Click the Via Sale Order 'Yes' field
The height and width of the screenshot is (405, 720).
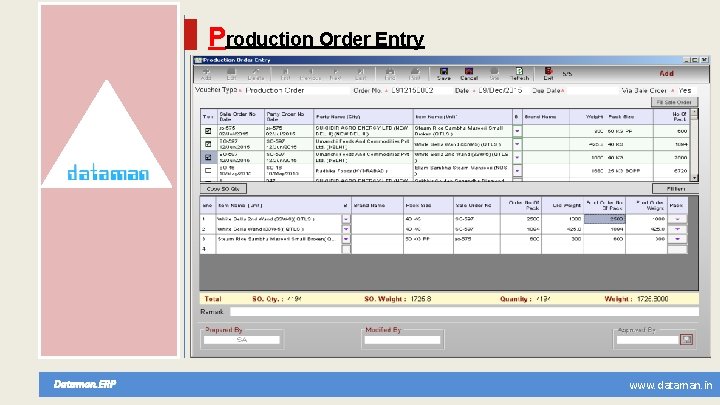tap(685, 90)
